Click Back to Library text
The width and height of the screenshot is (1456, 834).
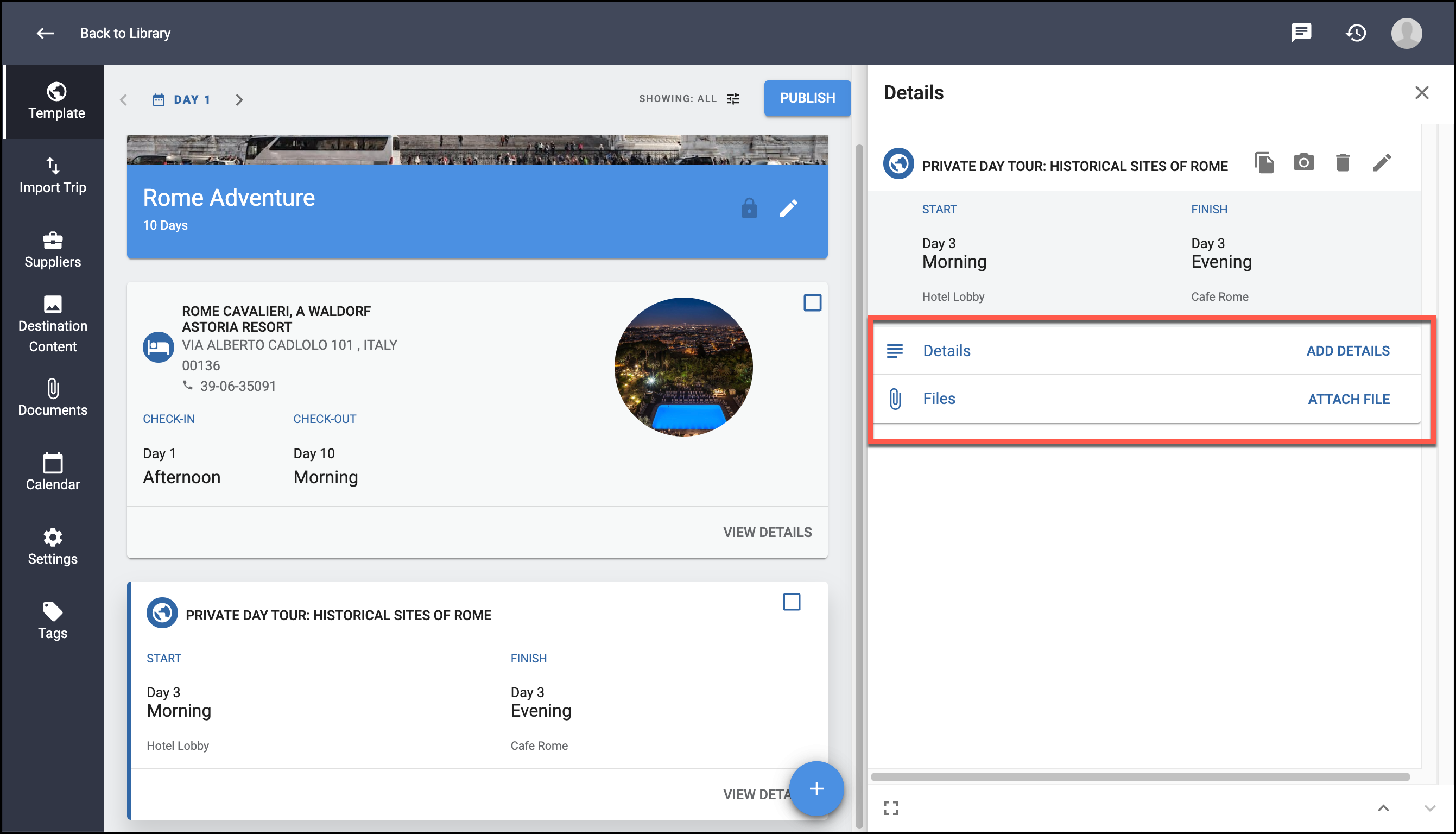click(125, 33)
